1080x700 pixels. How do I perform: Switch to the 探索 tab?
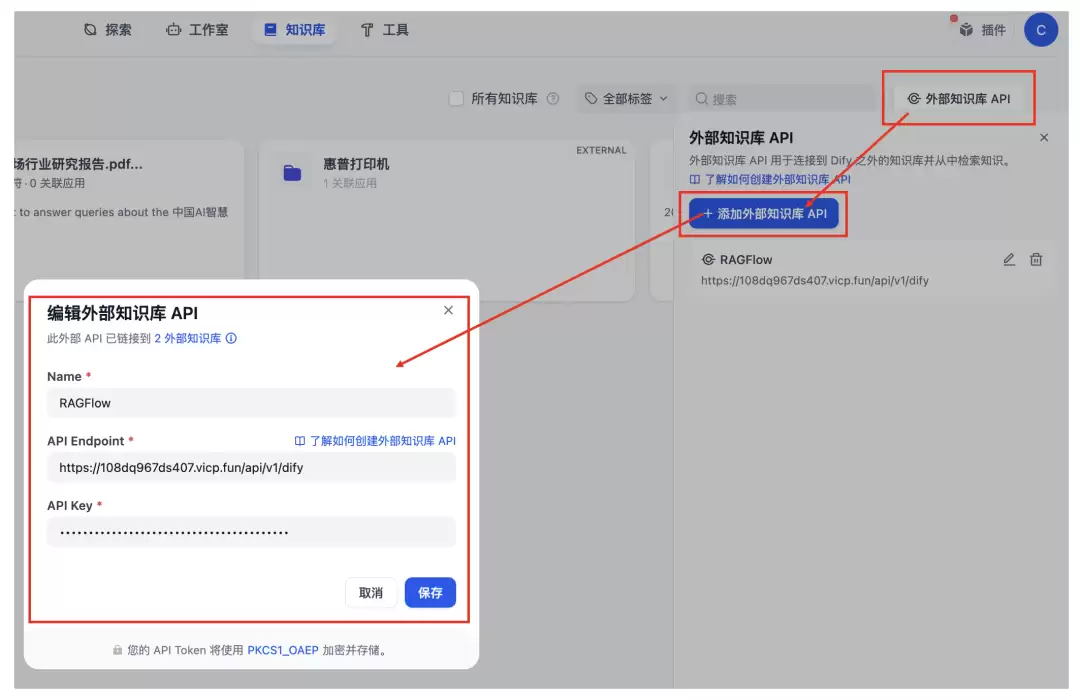point(107,30)
